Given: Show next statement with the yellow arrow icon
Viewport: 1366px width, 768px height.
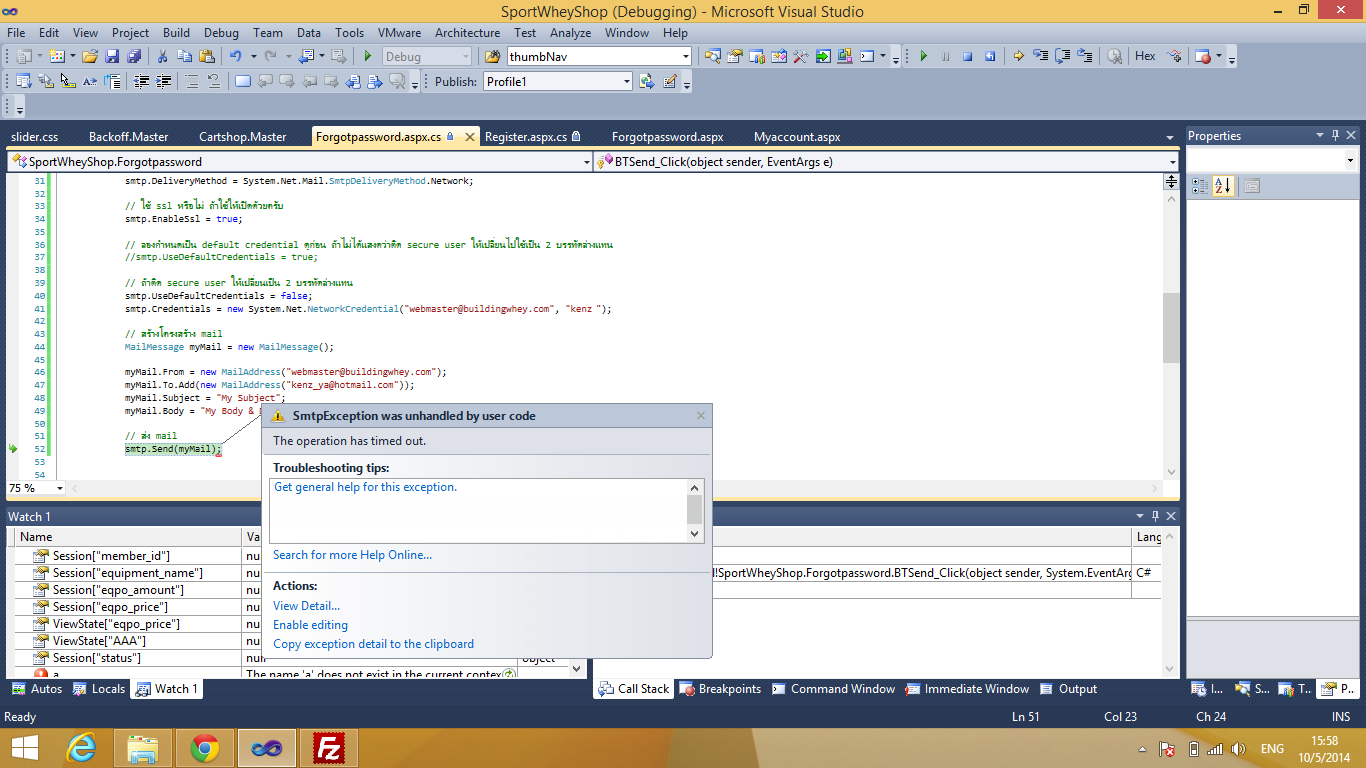Looking at the screenshot, I should click(1018, 56).
